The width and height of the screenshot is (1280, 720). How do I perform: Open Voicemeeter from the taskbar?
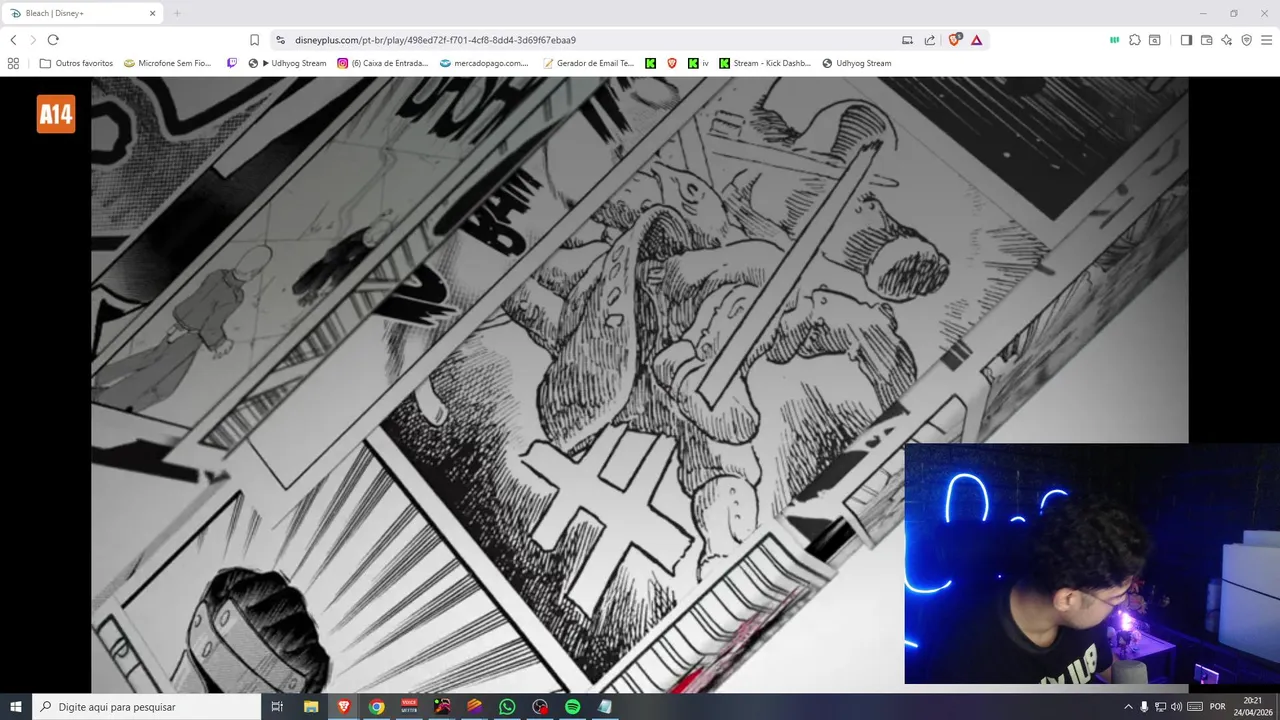tap(409, 707)
